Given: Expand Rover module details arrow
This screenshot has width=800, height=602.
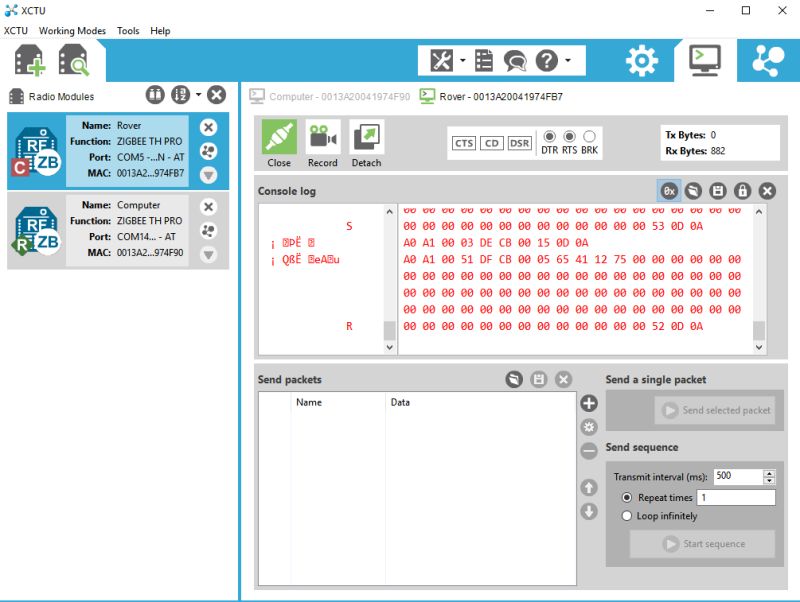Looking at the screenshot, I should point(208,175).
